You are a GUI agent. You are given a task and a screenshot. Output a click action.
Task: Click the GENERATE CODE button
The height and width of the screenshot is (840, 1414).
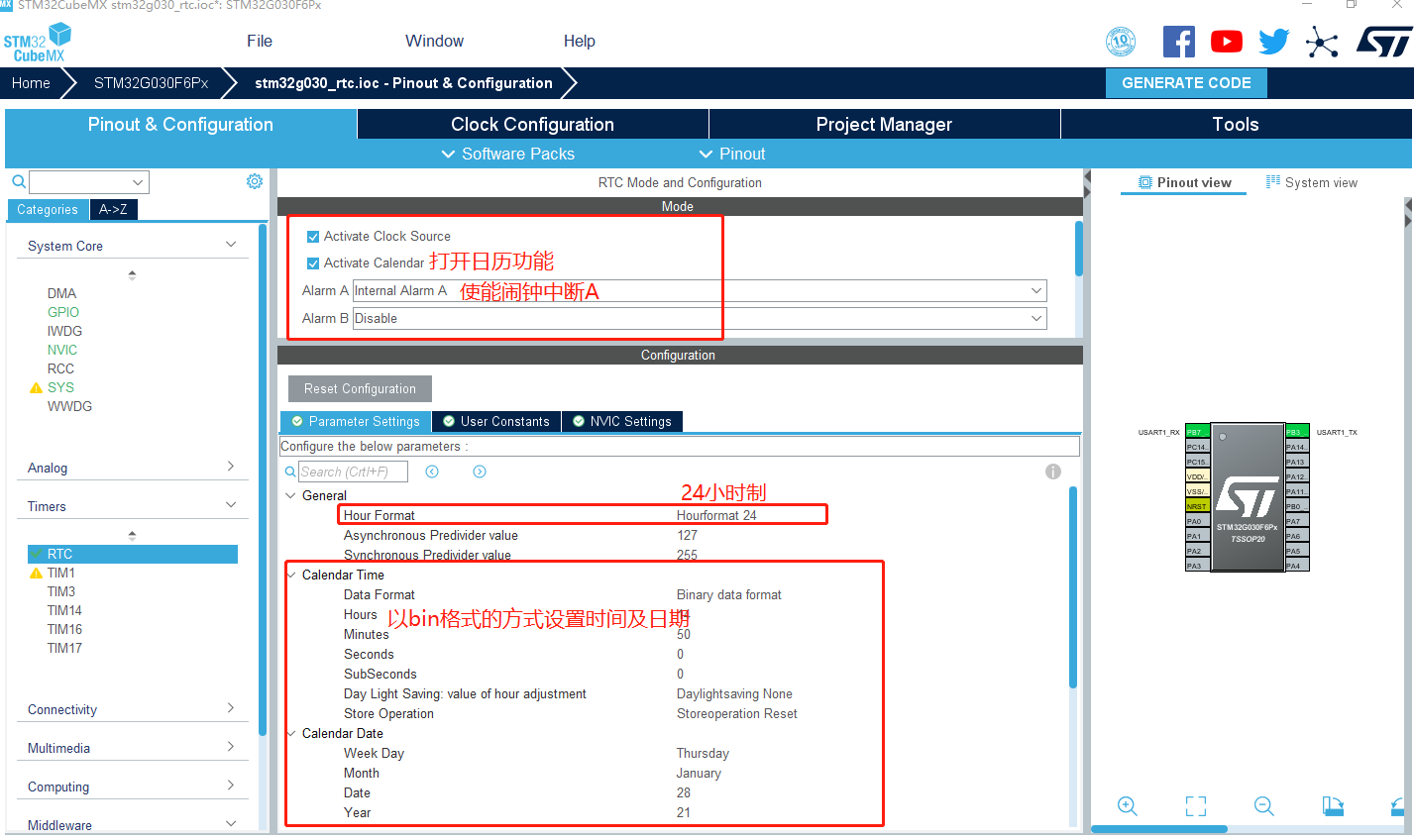pyautogui.click(x=1186, y=83)
